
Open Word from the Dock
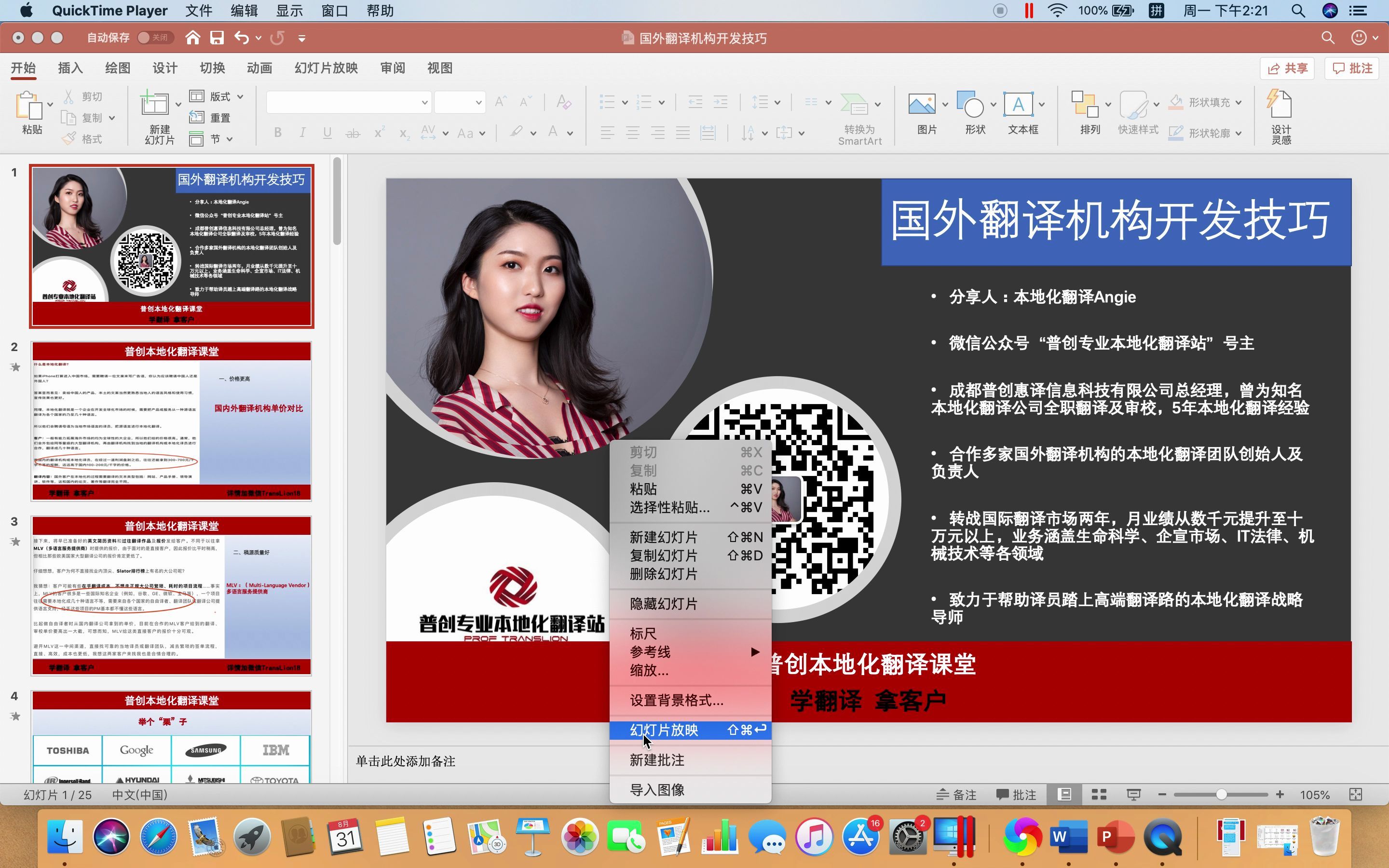point(1068,837)
